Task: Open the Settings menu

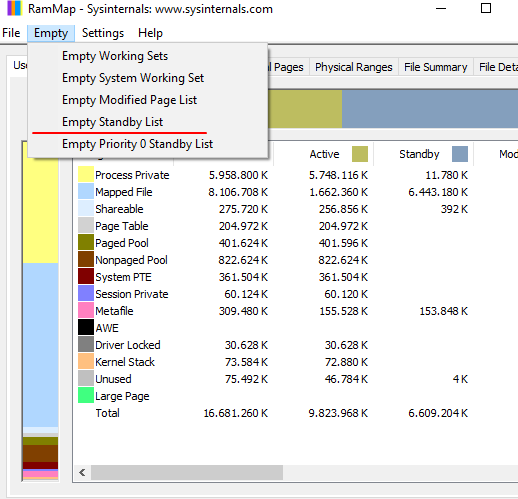Action: click(103, 33)
